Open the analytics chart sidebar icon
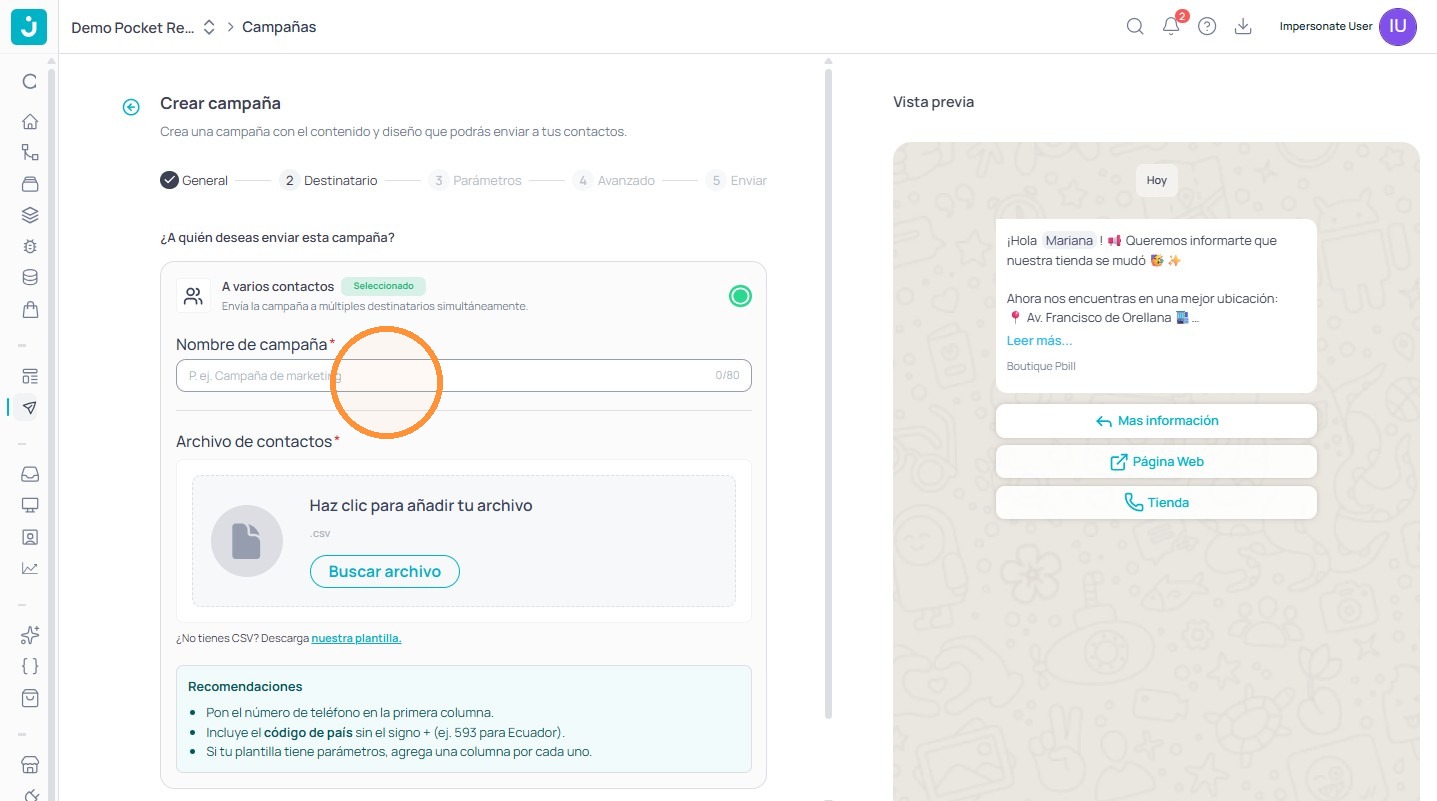Screen dimensions: 1437x801 [30, 568]
